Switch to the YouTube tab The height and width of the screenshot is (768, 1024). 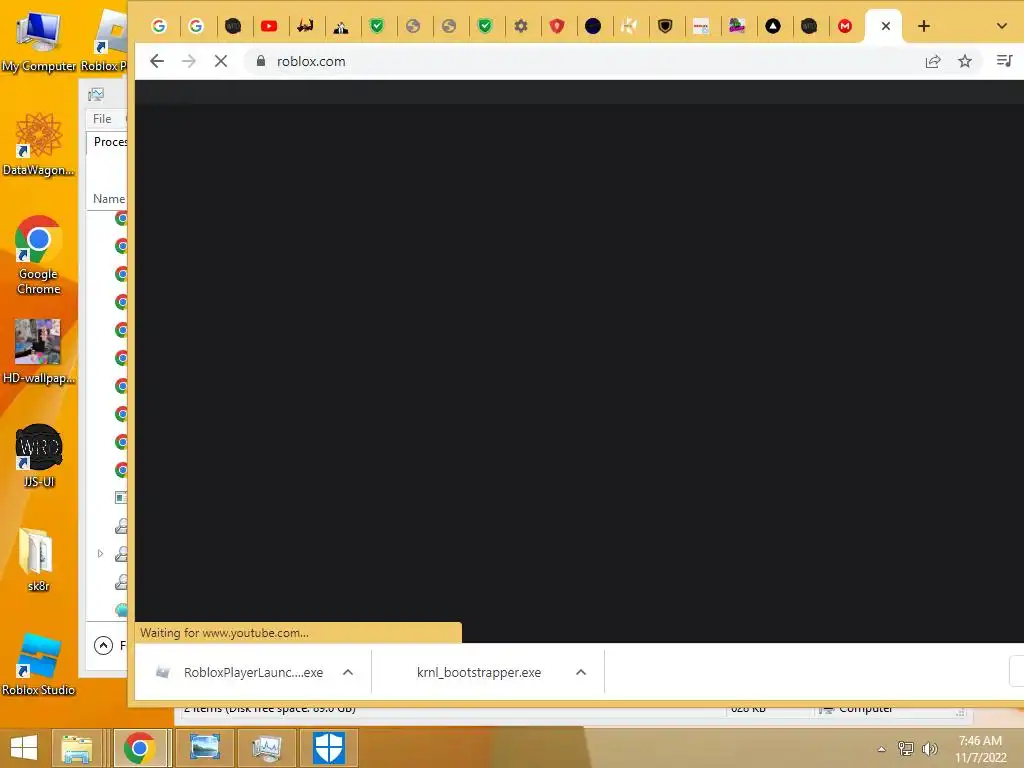[x=269, y=26]
